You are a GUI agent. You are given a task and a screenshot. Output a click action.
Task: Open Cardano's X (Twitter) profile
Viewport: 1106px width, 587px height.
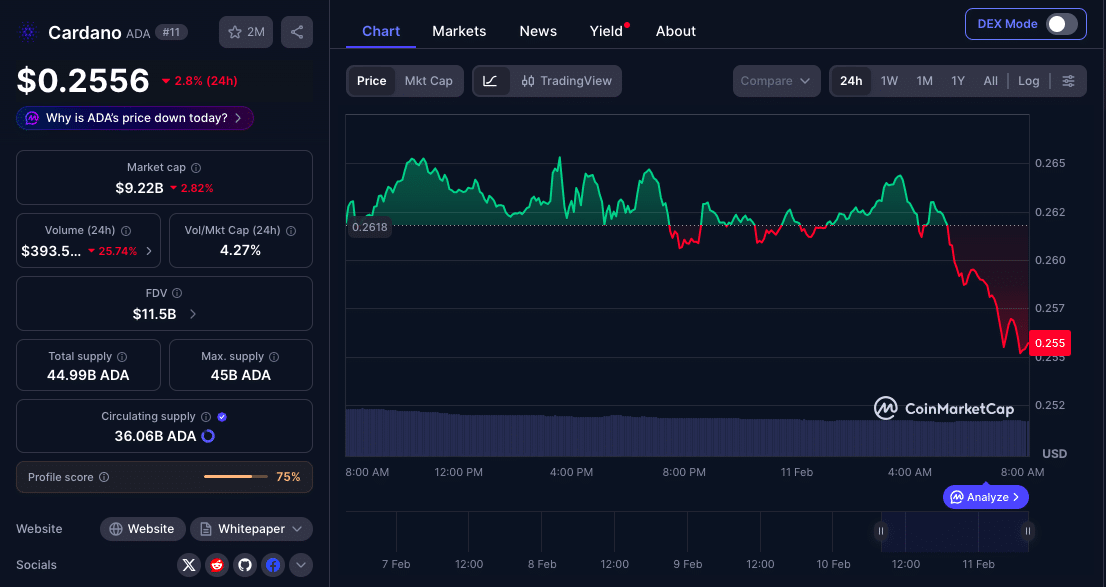189,565
